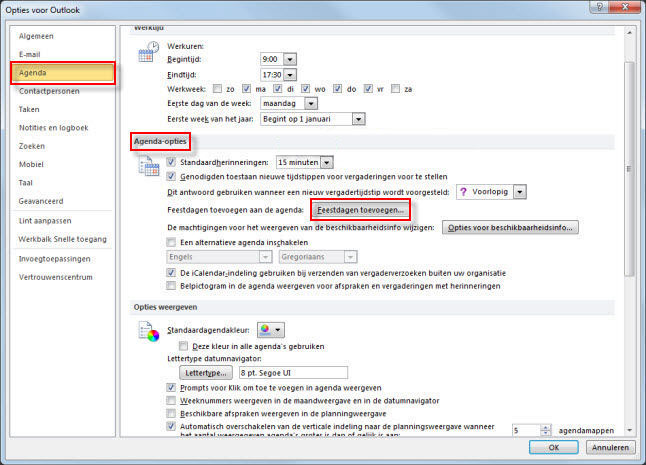Viewport: 646px width, 465px height.
Task: Toggle the wo workweek checkbox
Action: coord(305,89)
